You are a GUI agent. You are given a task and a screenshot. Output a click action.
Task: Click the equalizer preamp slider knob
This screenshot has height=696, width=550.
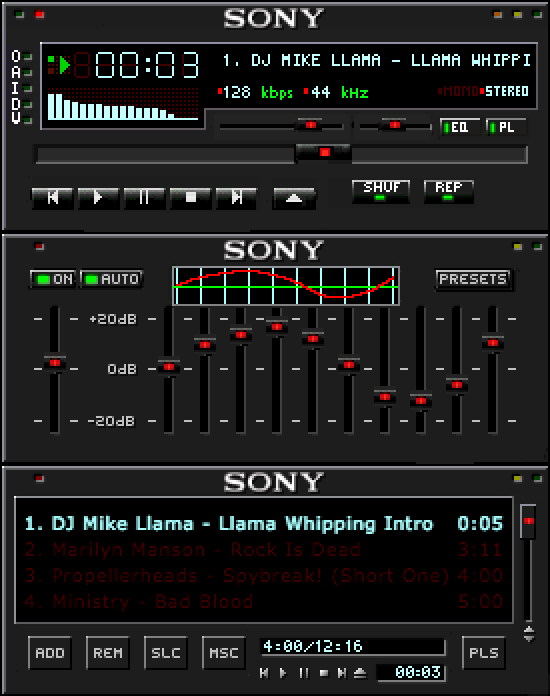(55, 363)
